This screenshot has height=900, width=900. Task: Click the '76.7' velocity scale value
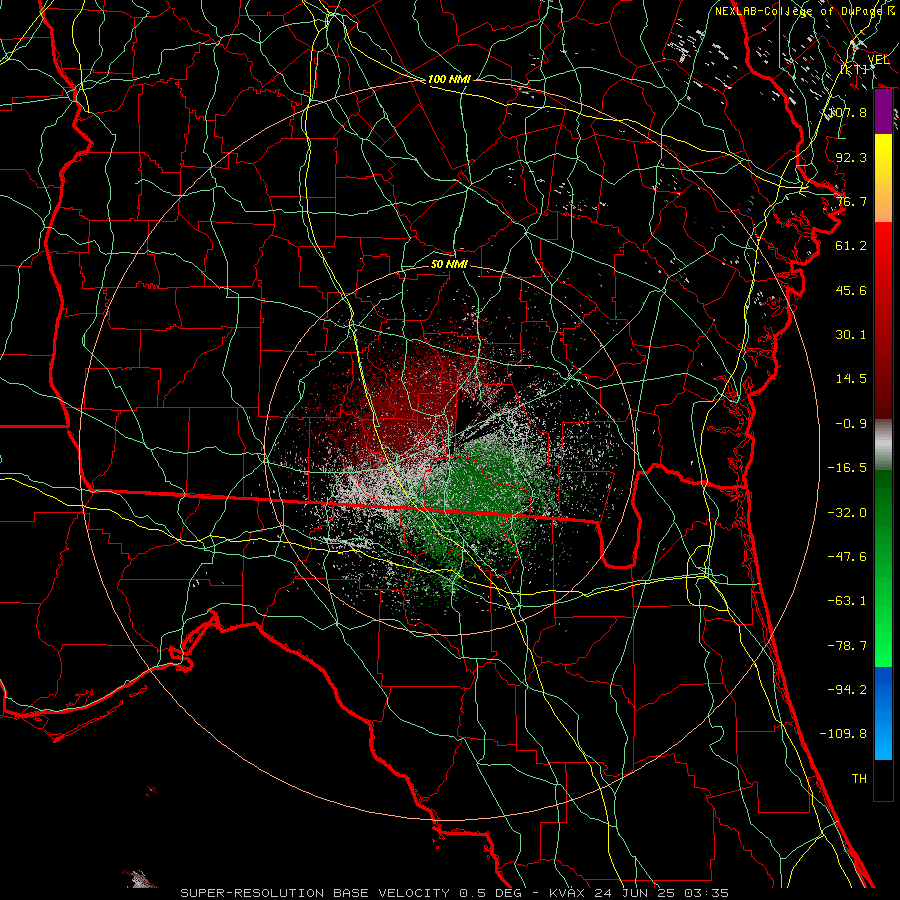851,201
